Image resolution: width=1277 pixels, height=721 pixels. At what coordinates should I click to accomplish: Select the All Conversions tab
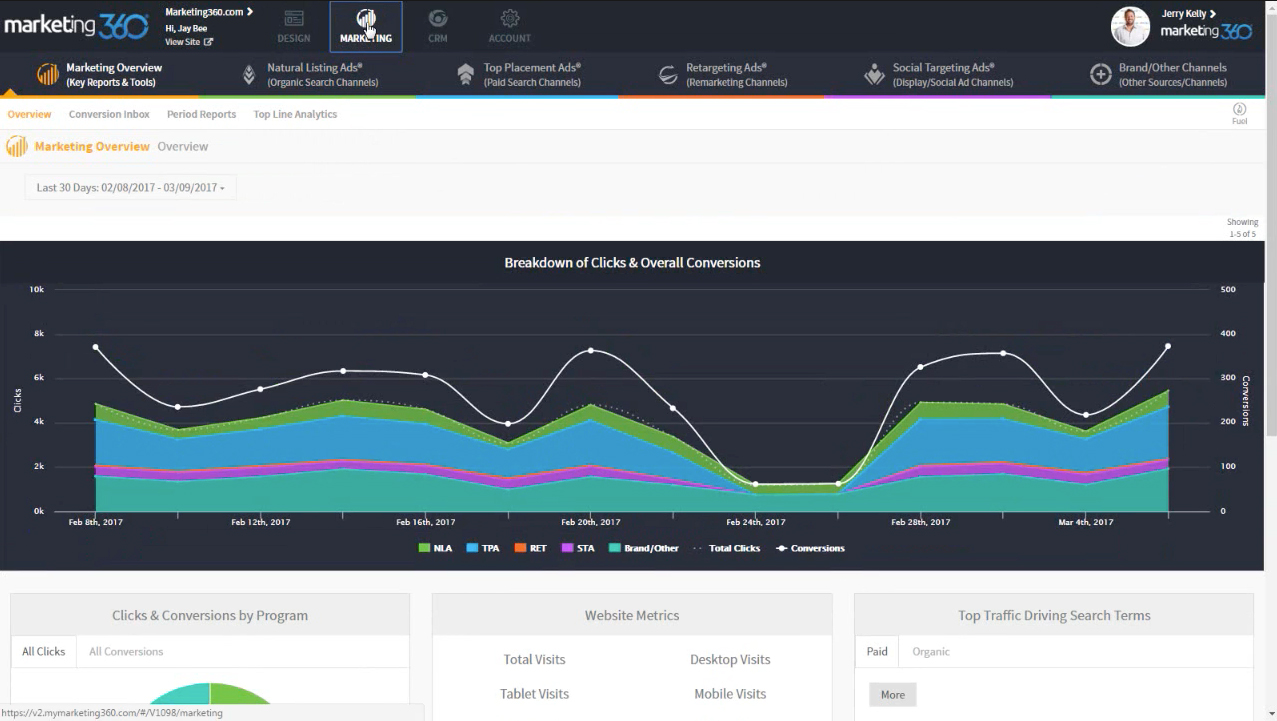(126, 651)
